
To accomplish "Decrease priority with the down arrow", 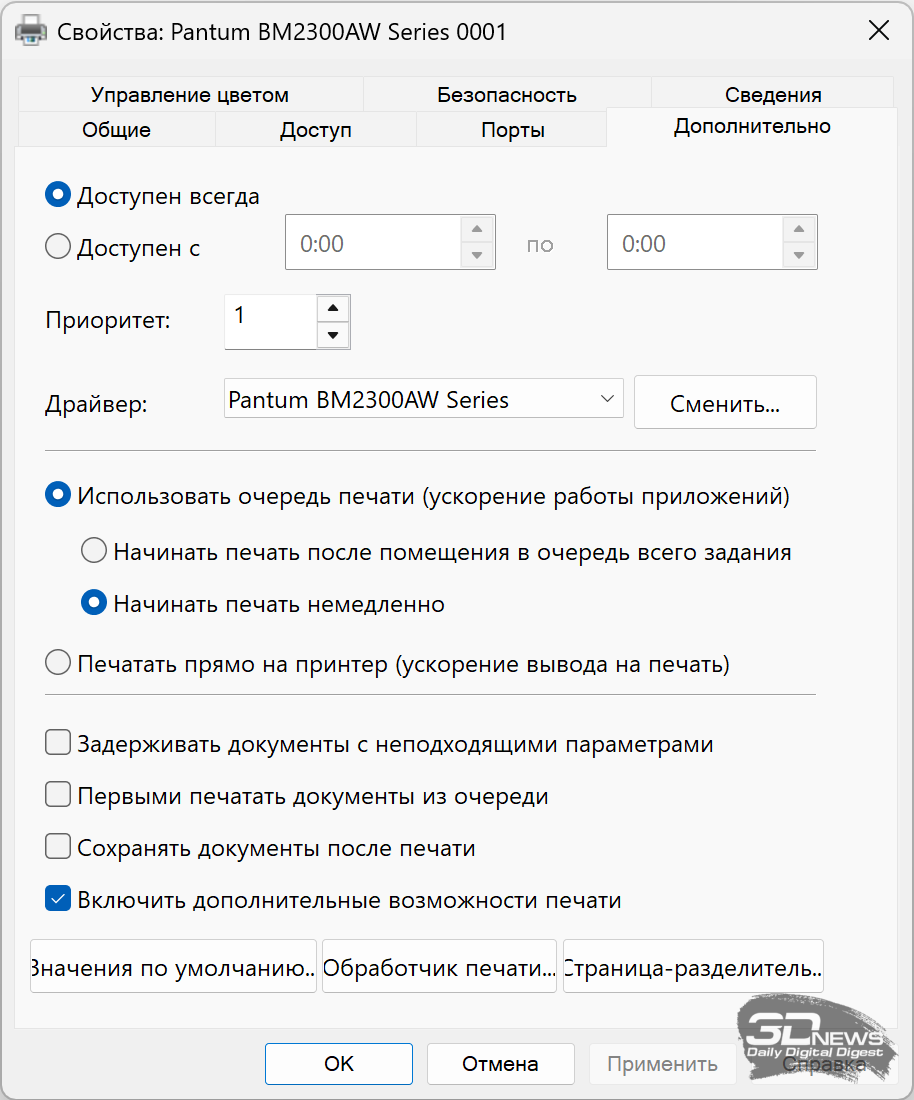I will [333, 335].
